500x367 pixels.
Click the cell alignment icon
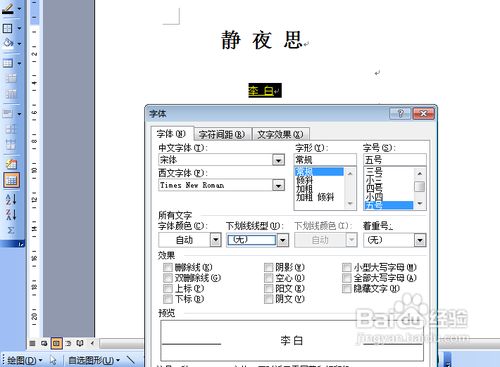(x=8, y=114)
